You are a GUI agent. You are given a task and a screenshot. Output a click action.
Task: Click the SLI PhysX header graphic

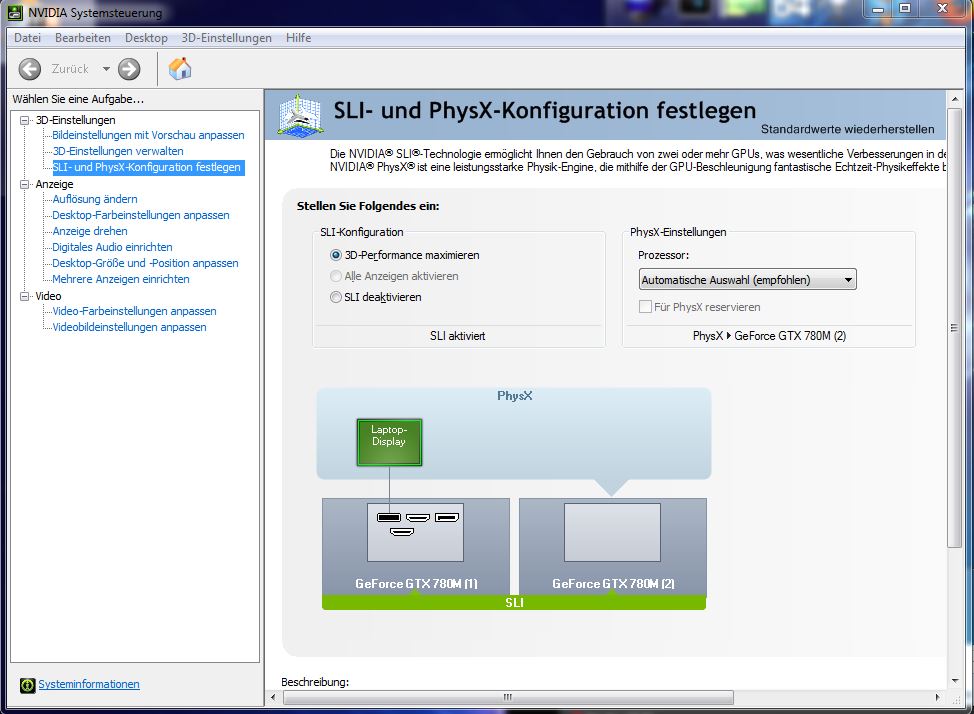[301, 114]
